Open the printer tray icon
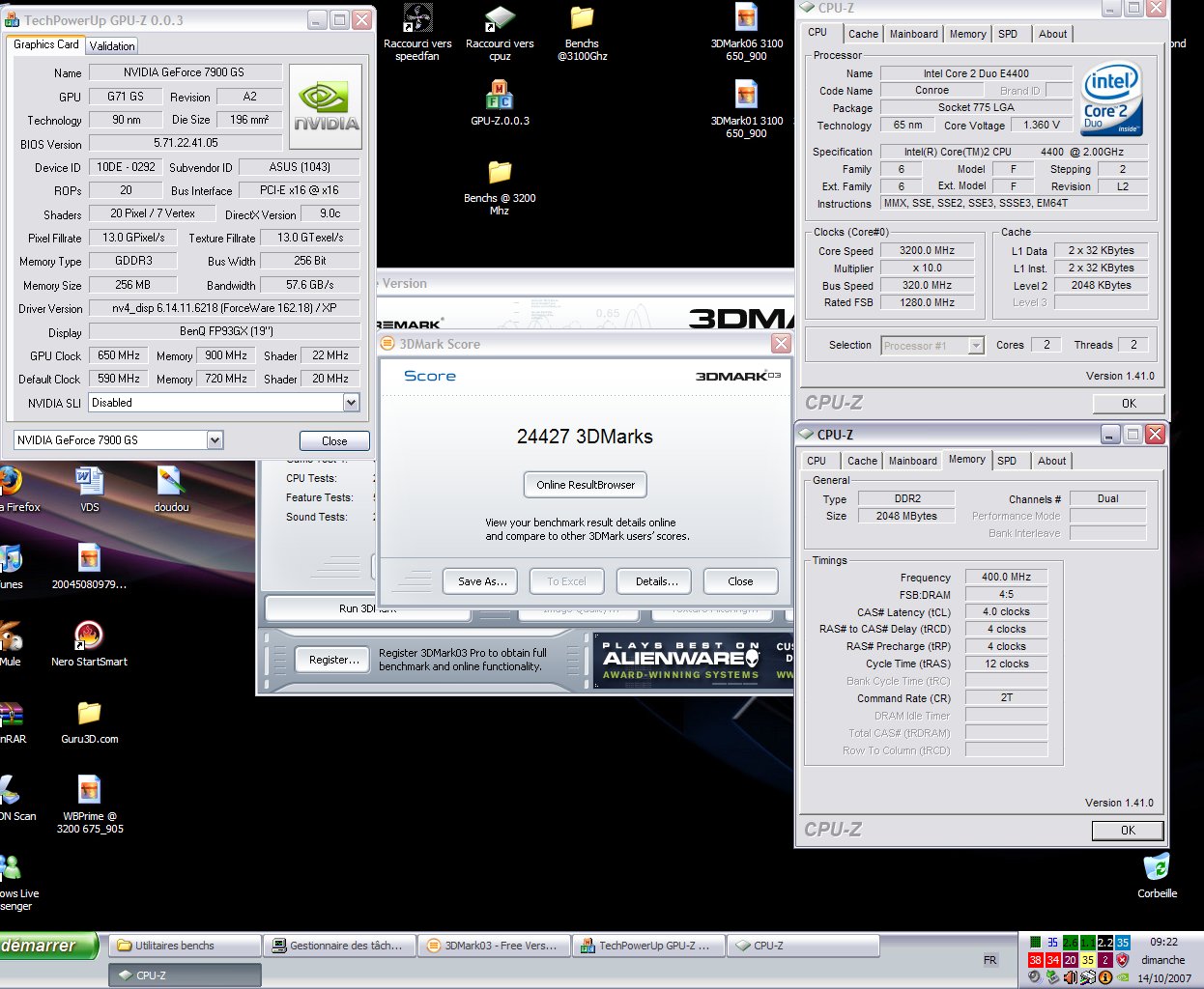 pos(1087,977)
